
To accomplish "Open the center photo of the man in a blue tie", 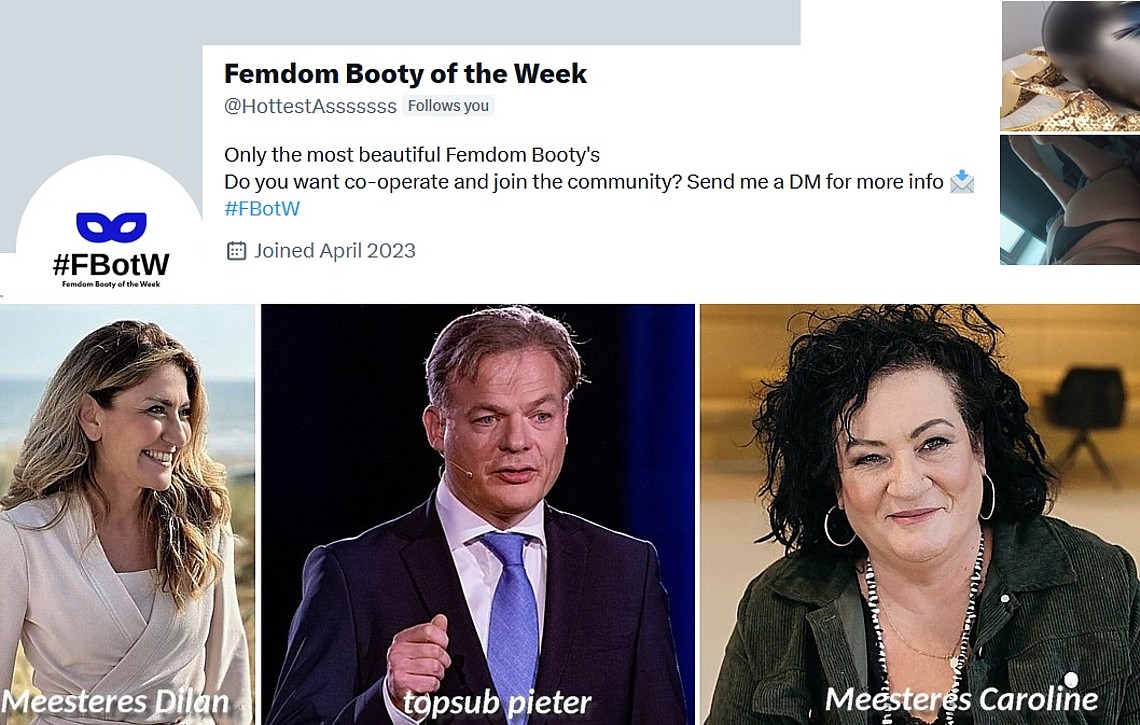I will (477, 500).
